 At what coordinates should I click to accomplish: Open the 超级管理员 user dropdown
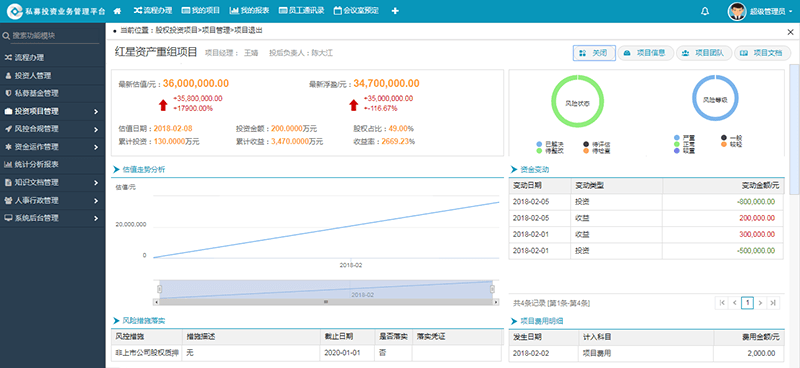coord(771,11)
